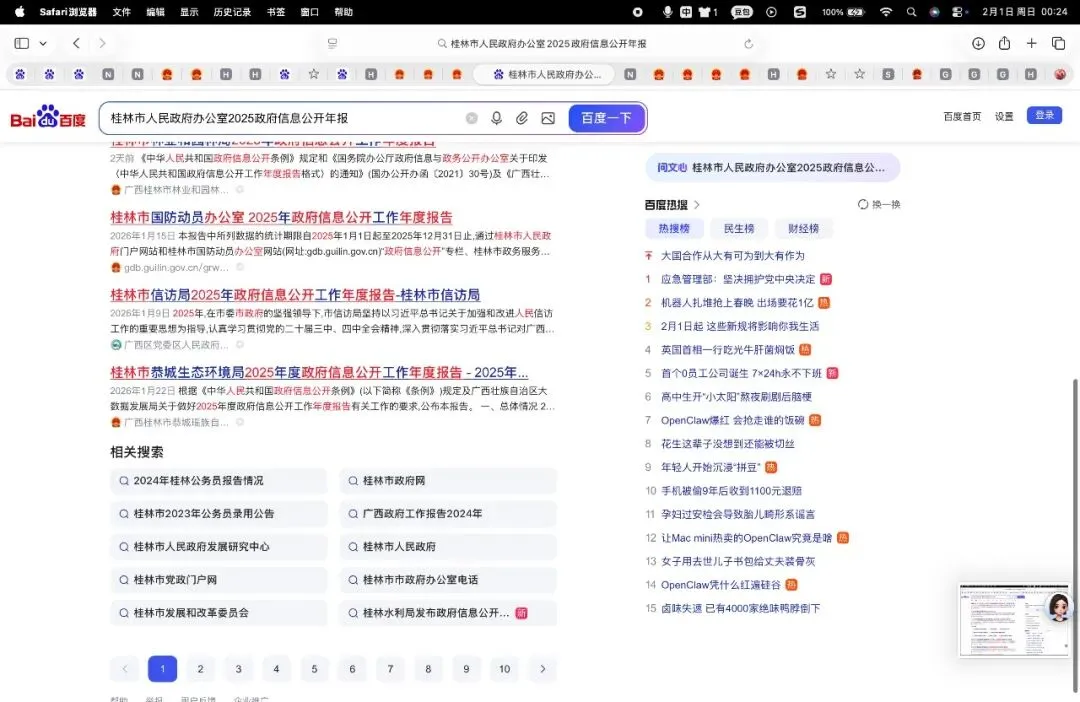Image resolution: width=1080 pixels, height=702 pixels.
Task: Attach a file with paperclip icon
Action: [x=522, y=118]
